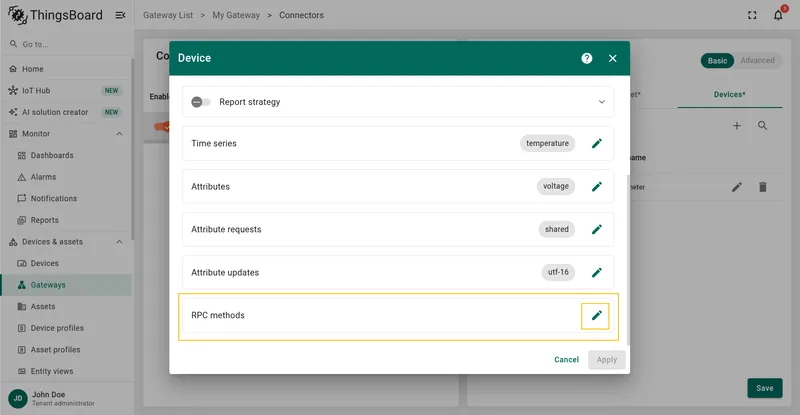Click the ThingsBoard logo
The image size is (800, 415).
(55, 15)
